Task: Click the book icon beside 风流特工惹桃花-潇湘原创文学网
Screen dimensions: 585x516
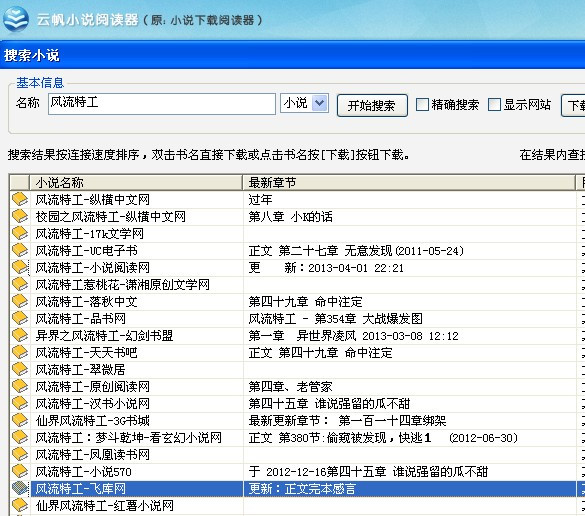Action: [x=20, y=284]
